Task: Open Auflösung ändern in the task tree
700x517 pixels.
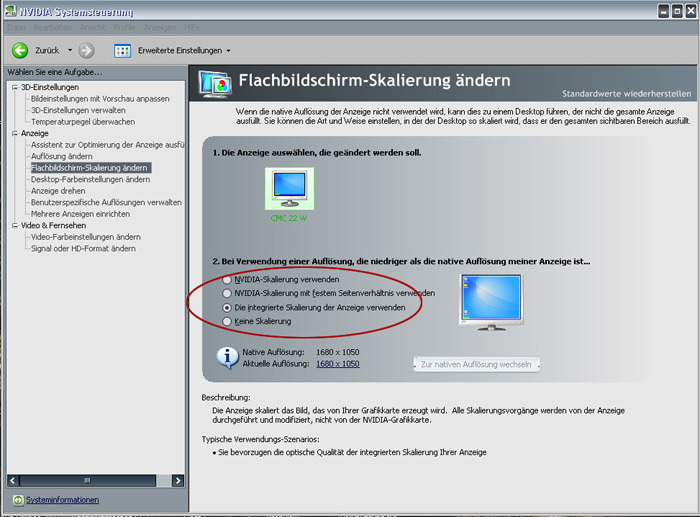Action: [62, 157]
